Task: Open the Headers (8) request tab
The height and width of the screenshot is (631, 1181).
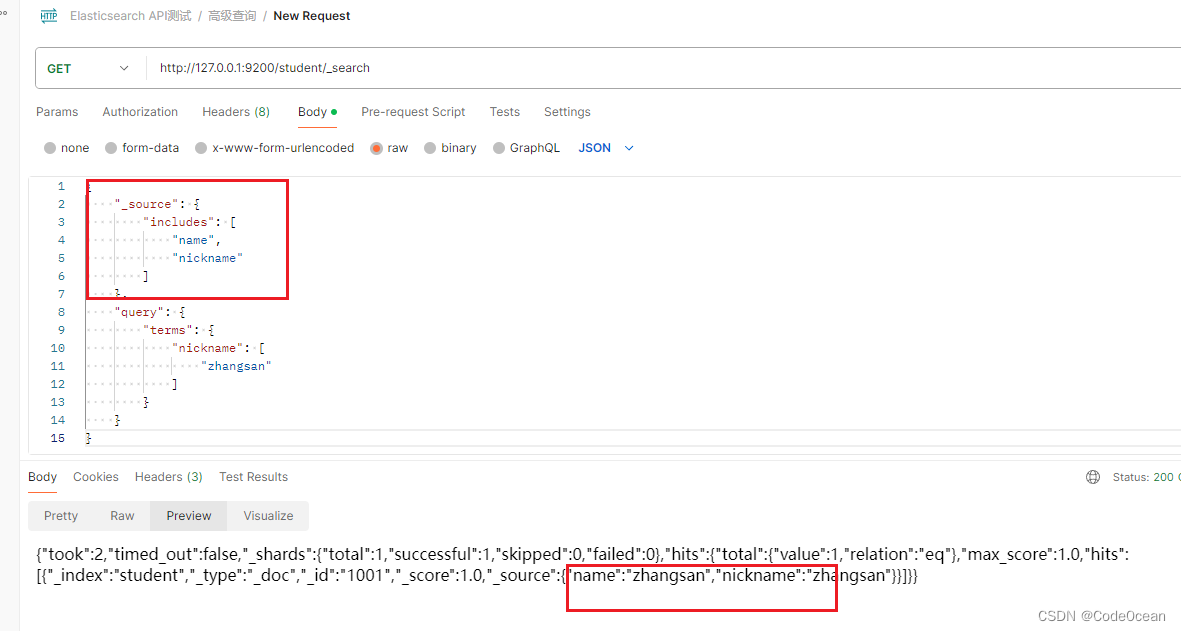Action: tap(236, 111)
